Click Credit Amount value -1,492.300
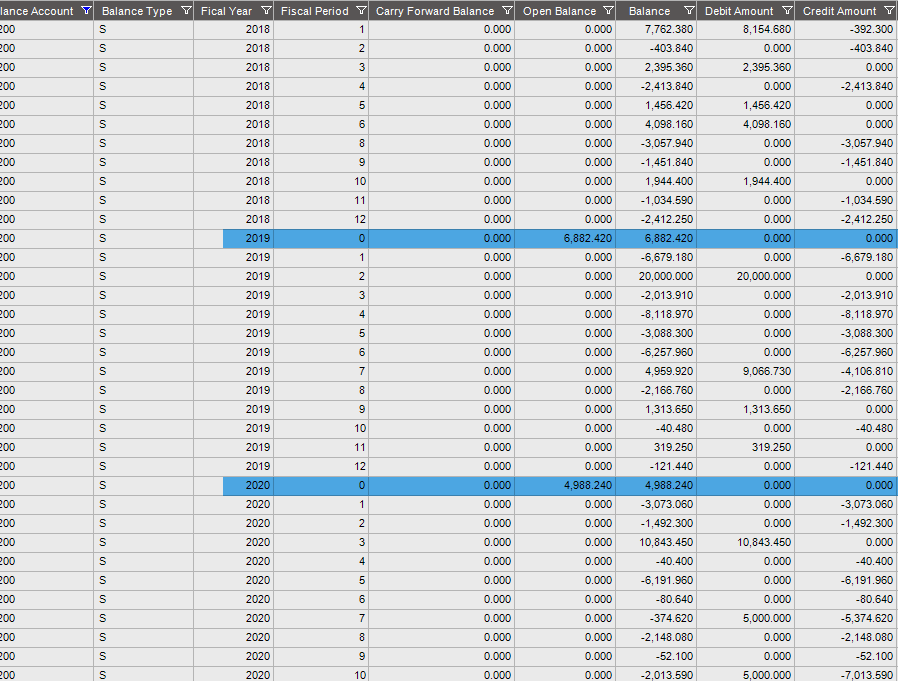 click(867, 523)
